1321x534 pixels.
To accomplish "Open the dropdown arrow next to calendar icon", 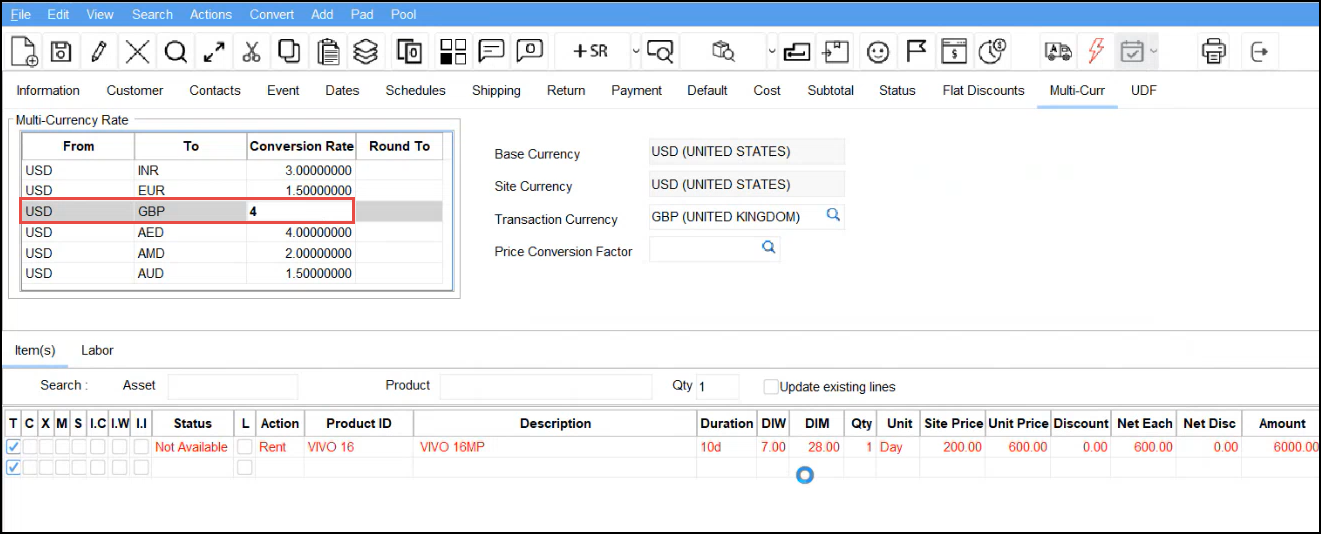I will (1154, 51).
